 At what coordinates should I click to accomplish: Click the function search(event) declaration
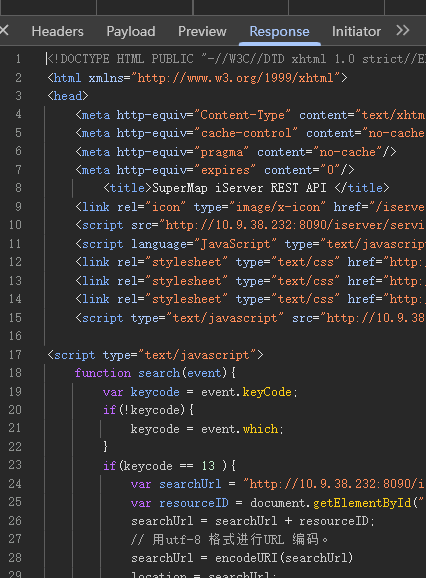pyautogui.click(x=155, y=373)
